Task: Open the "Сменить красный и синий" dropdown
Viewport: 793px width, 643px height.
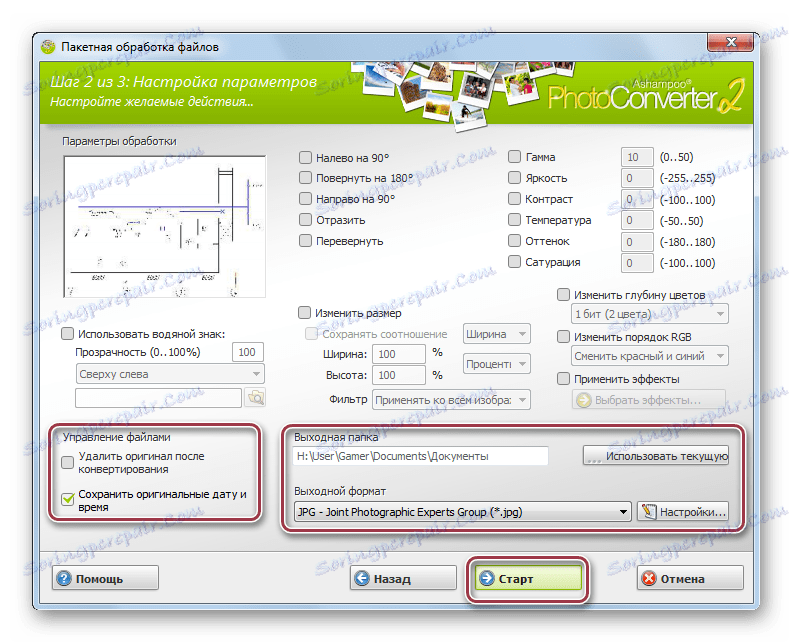Action: [x=649, y=356]
